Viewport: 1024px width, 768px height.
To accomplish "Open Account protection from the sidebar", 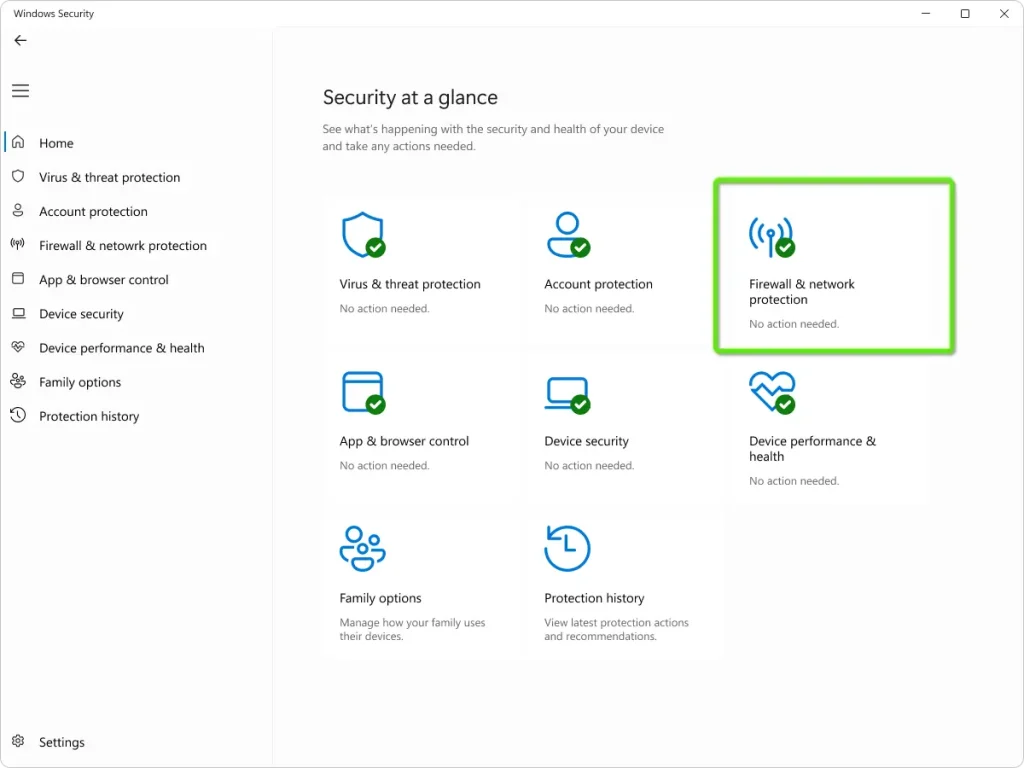I will pyautogui.click(x=92, y=211).
